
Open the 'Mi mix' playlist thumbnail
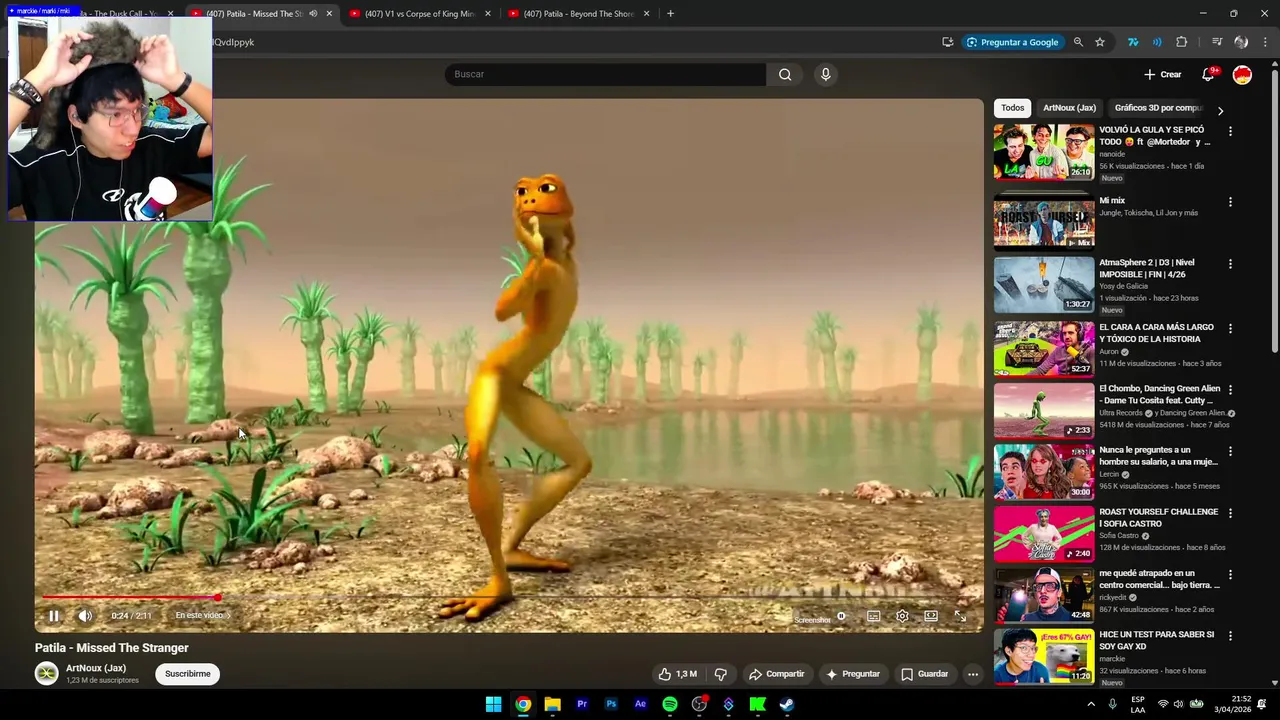pyautogui.click(x=1044, y=222)
